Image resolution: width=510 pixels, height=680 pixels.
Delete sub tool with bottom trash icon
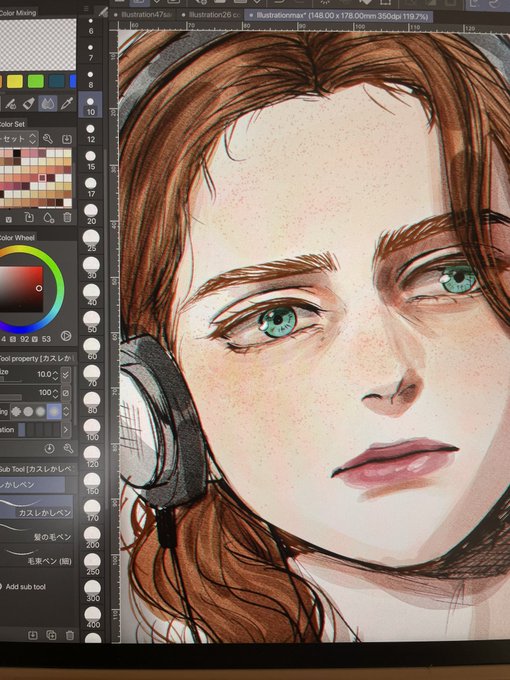point(69,635)
